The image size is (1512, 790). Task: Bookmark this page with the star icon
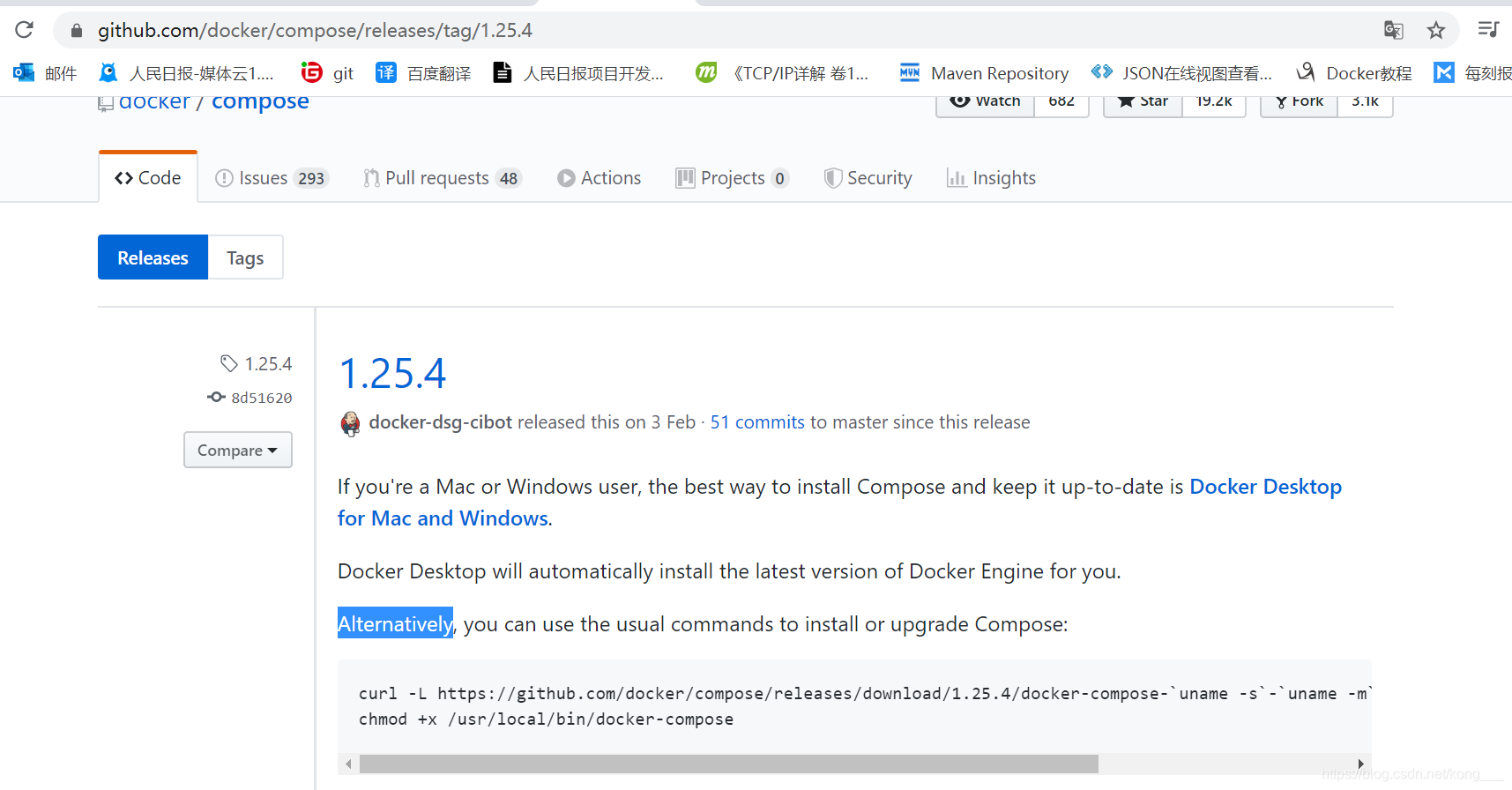[1436, 30]
